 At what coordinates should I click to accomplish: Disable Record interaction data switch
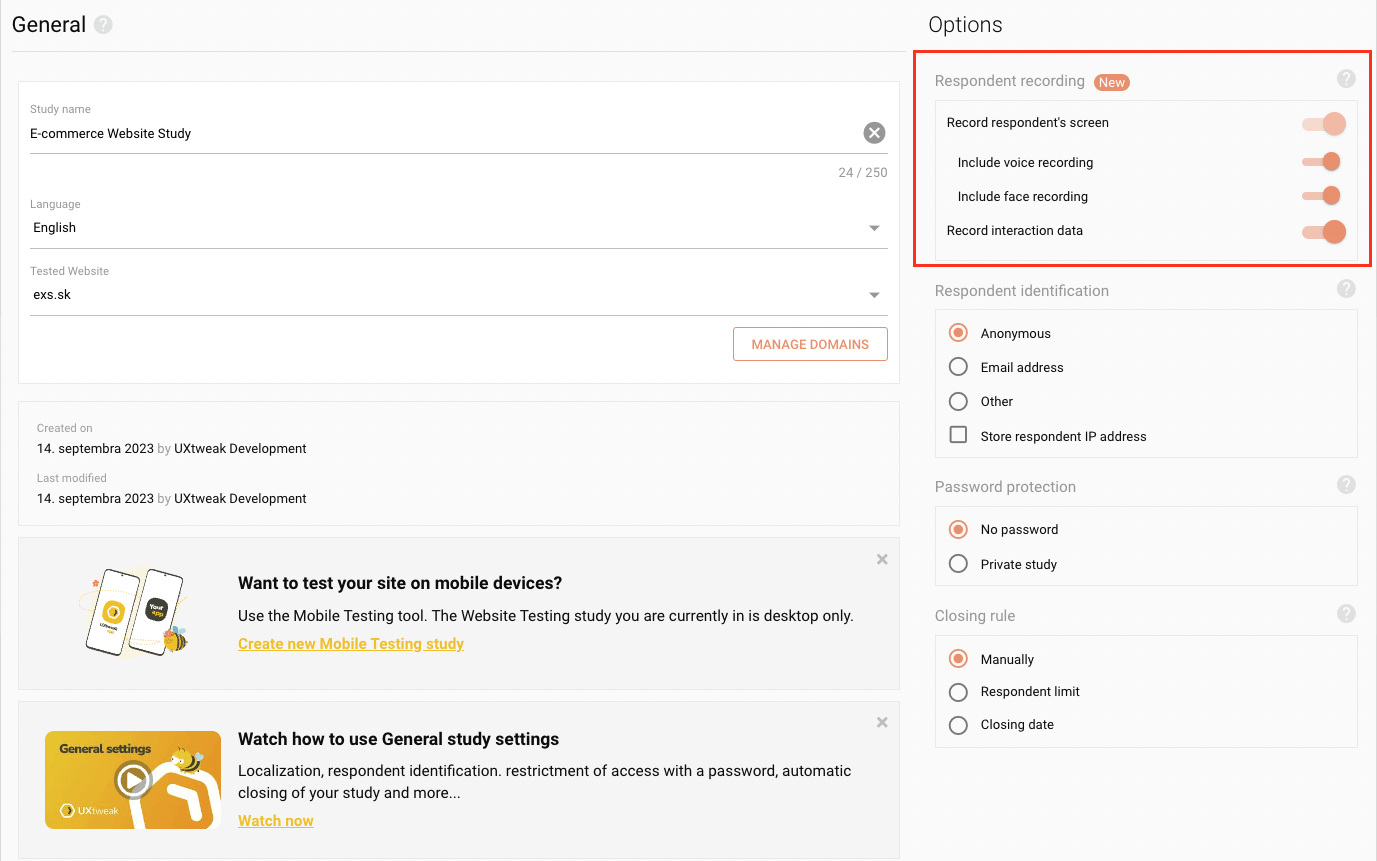1324,232
